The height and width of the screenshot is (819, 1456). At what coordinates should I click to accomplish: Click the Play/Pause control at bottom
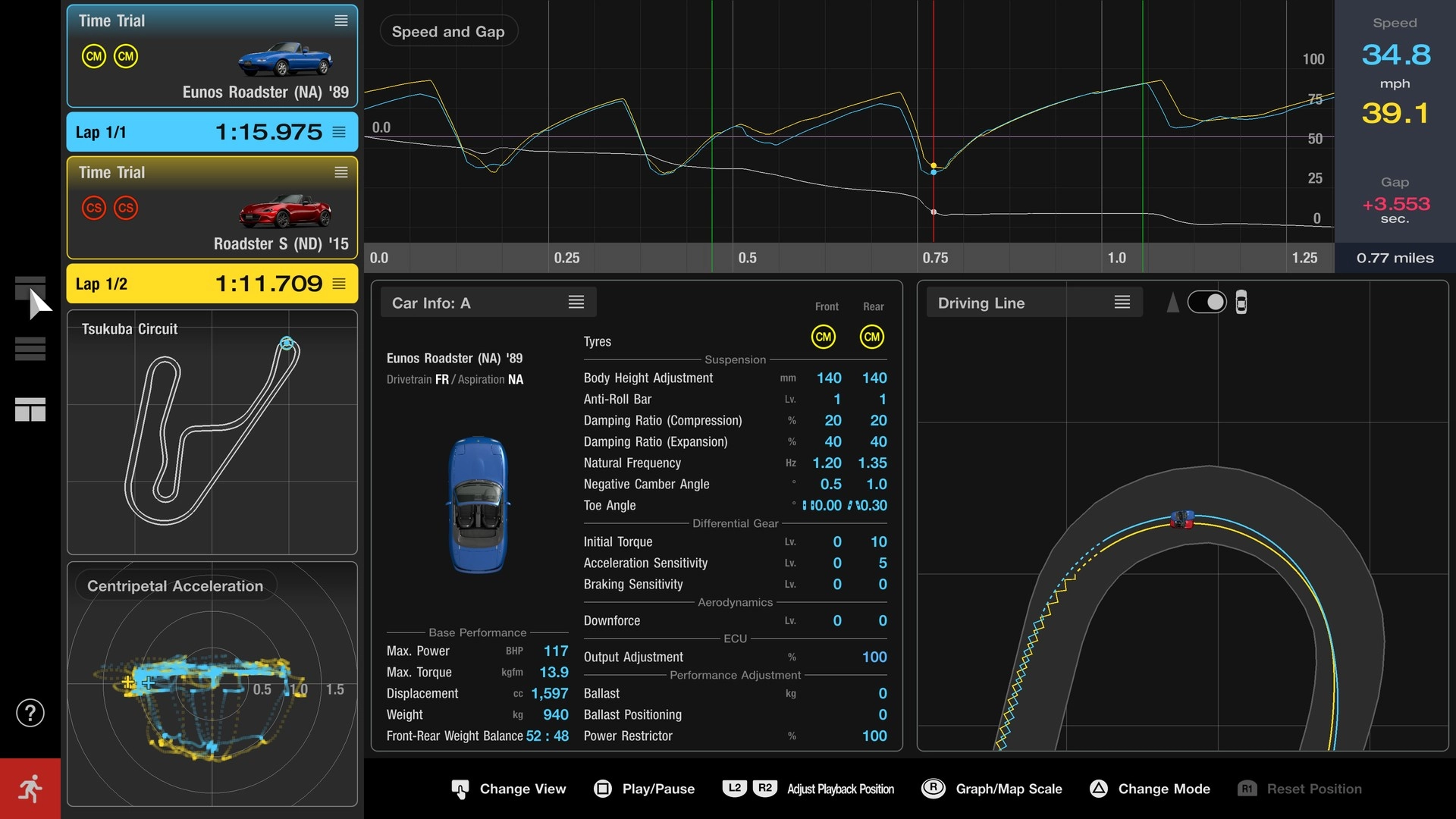click(x=644, y=789)
